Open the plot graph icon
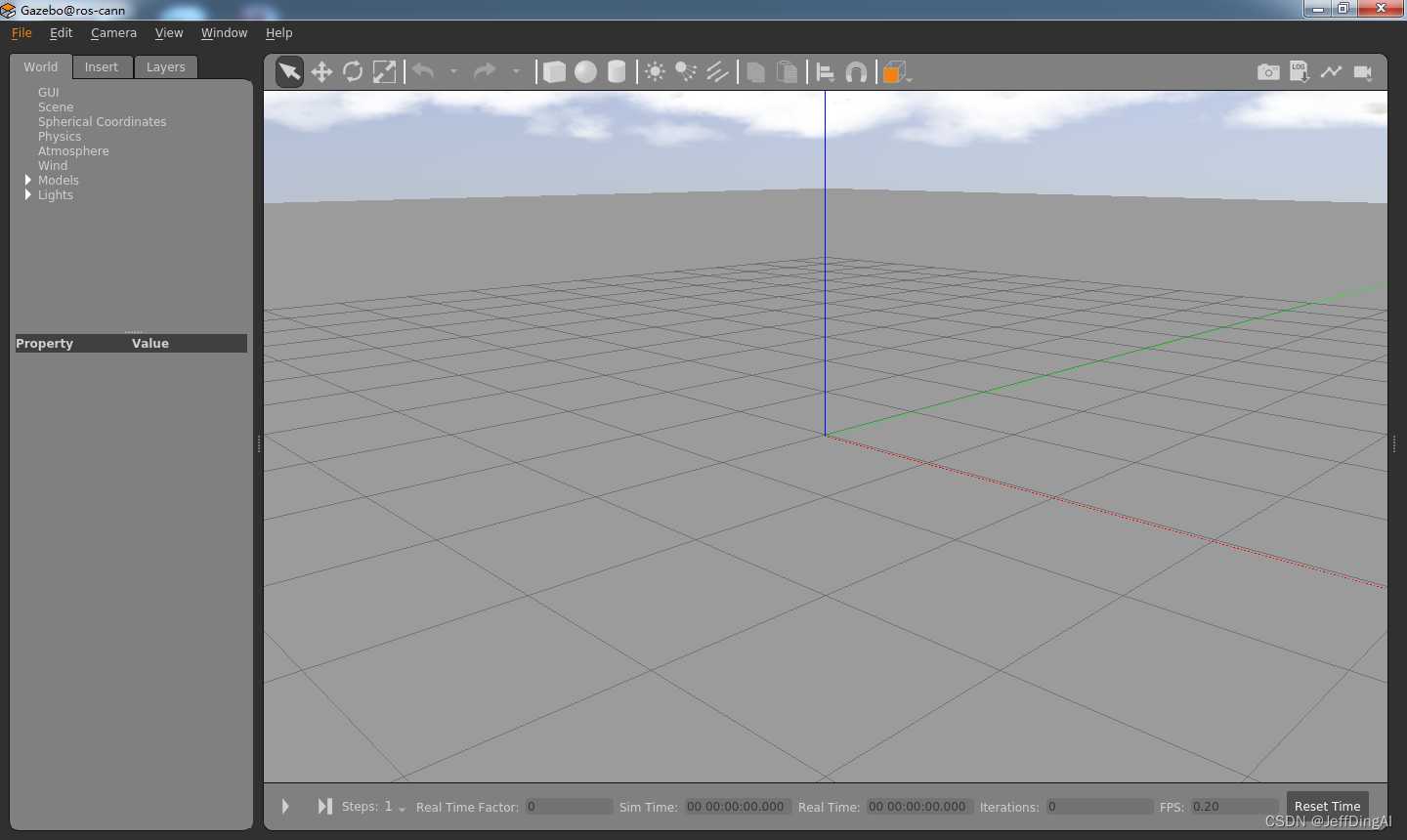Image resolution: width=1407 pixels, height=840 pixels. (1331, 72)
